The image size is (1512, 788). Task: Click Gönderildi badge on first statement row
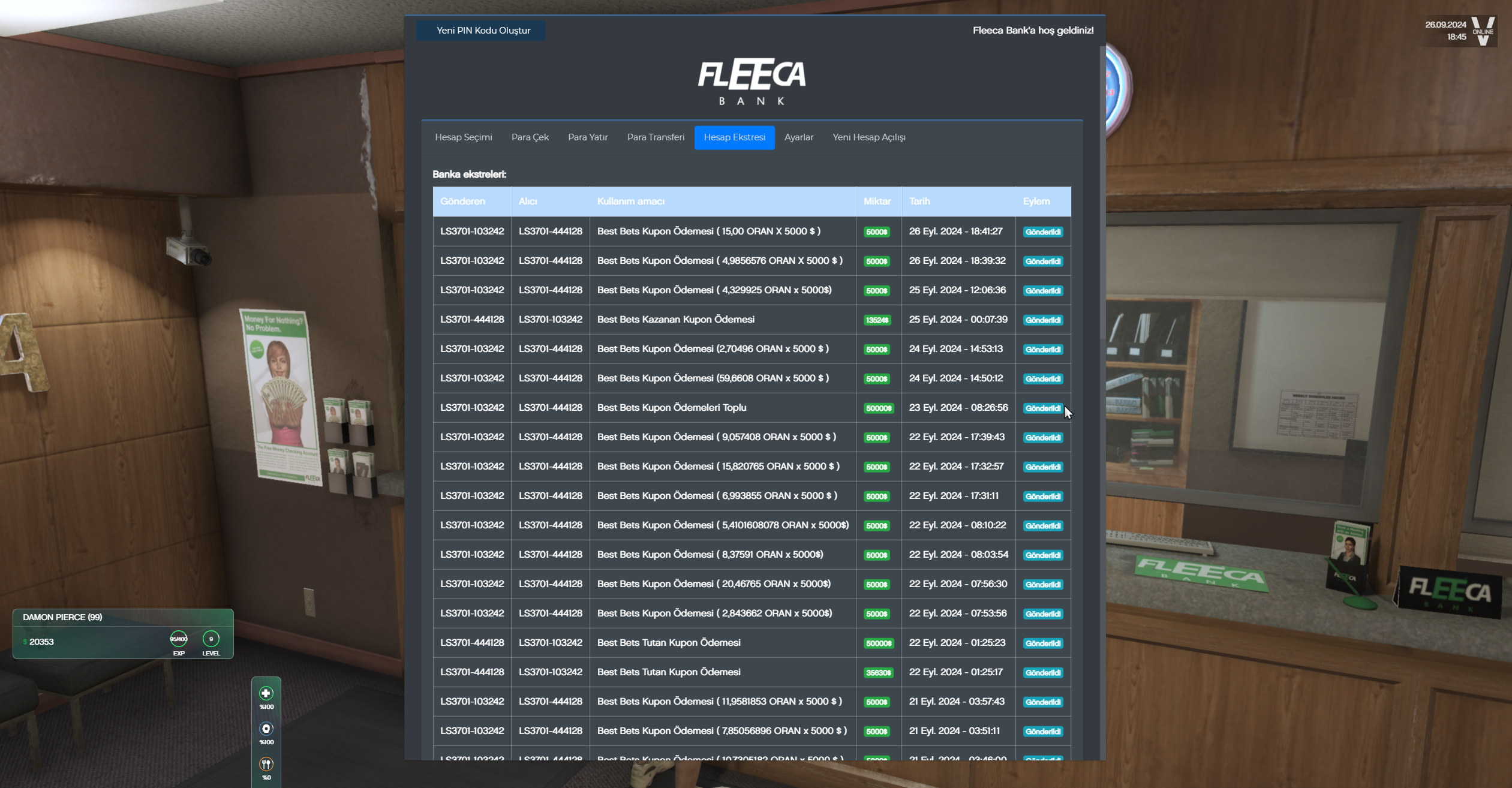click(1042, 232)
